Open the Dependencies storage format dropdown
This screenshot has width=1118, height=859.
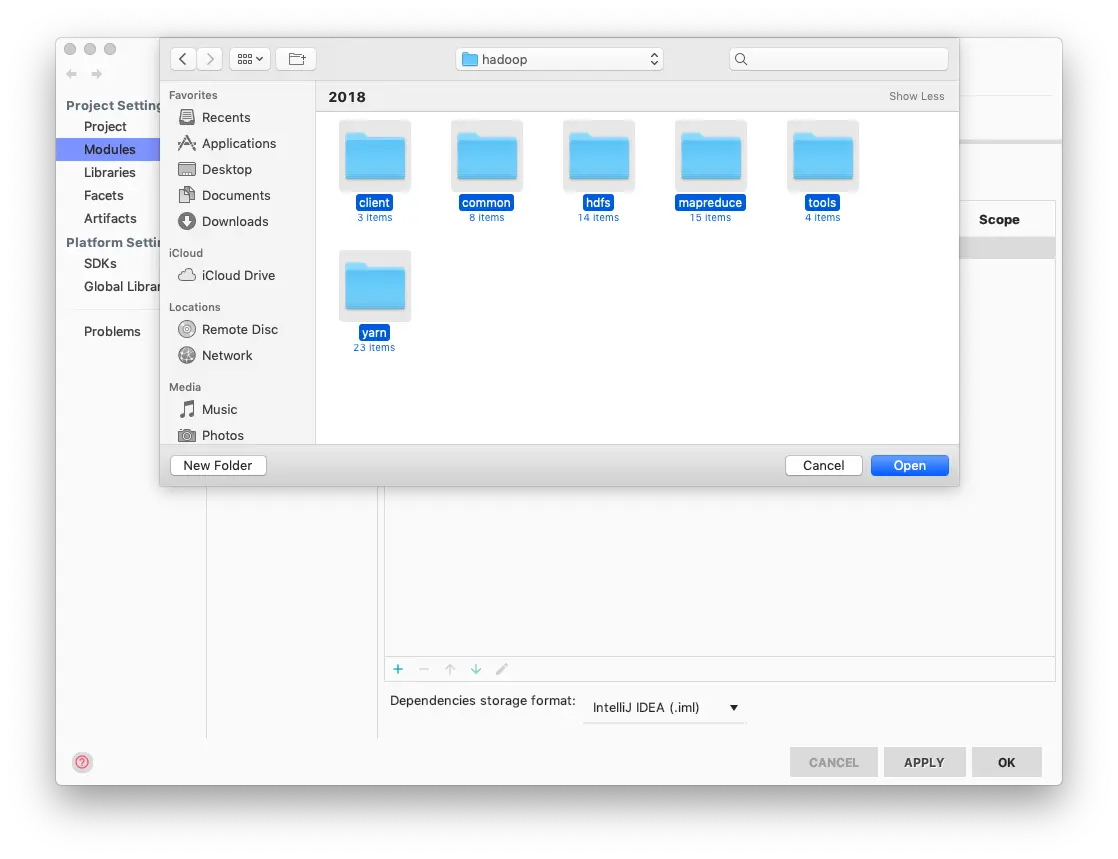pos(663,707)
